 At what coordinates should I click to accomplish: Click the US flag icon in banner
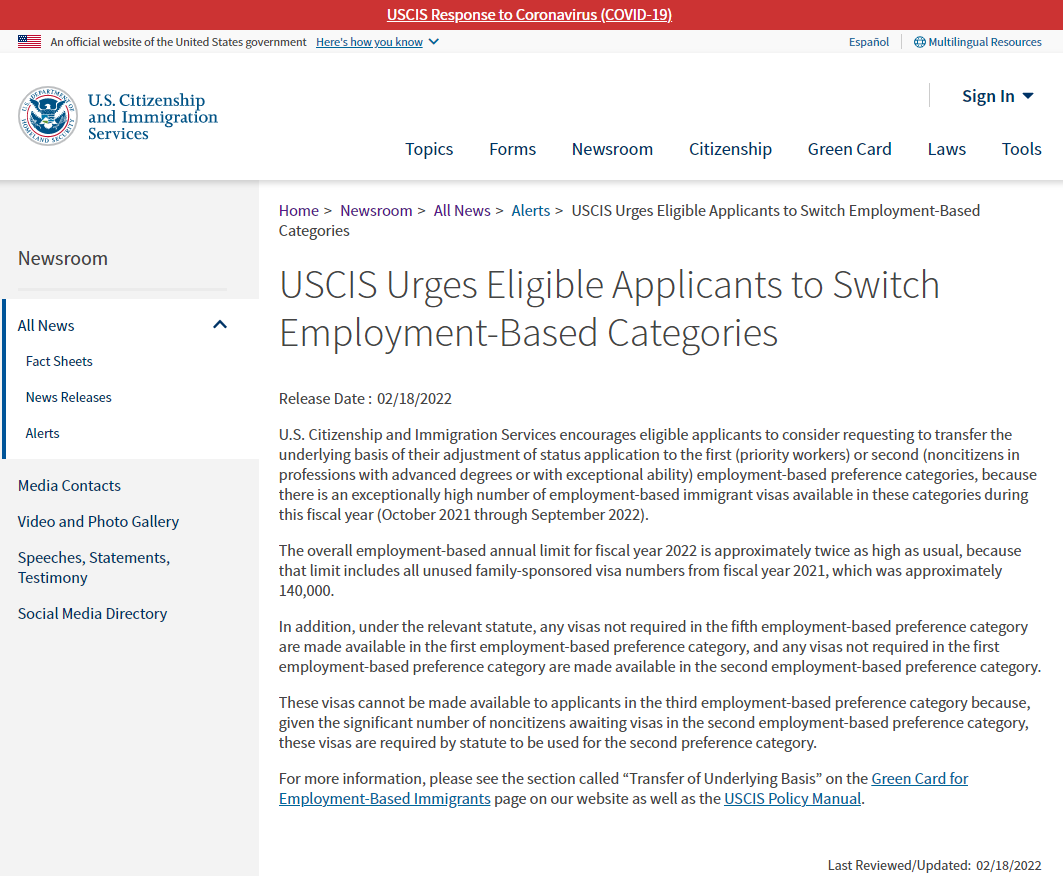29,41
